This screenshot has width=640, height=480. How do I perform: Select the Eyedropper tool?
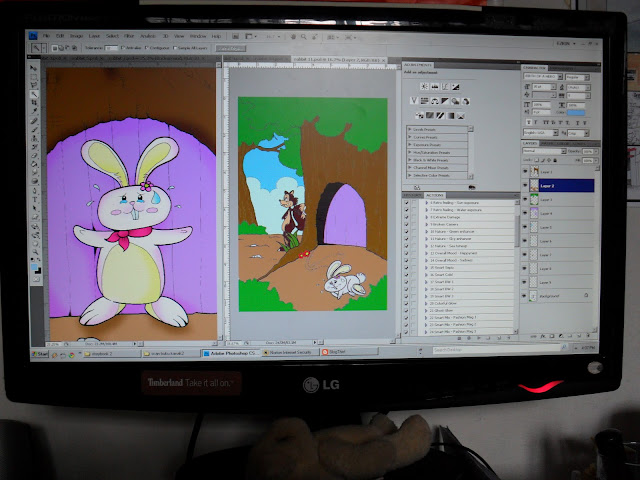coord(34,111)
